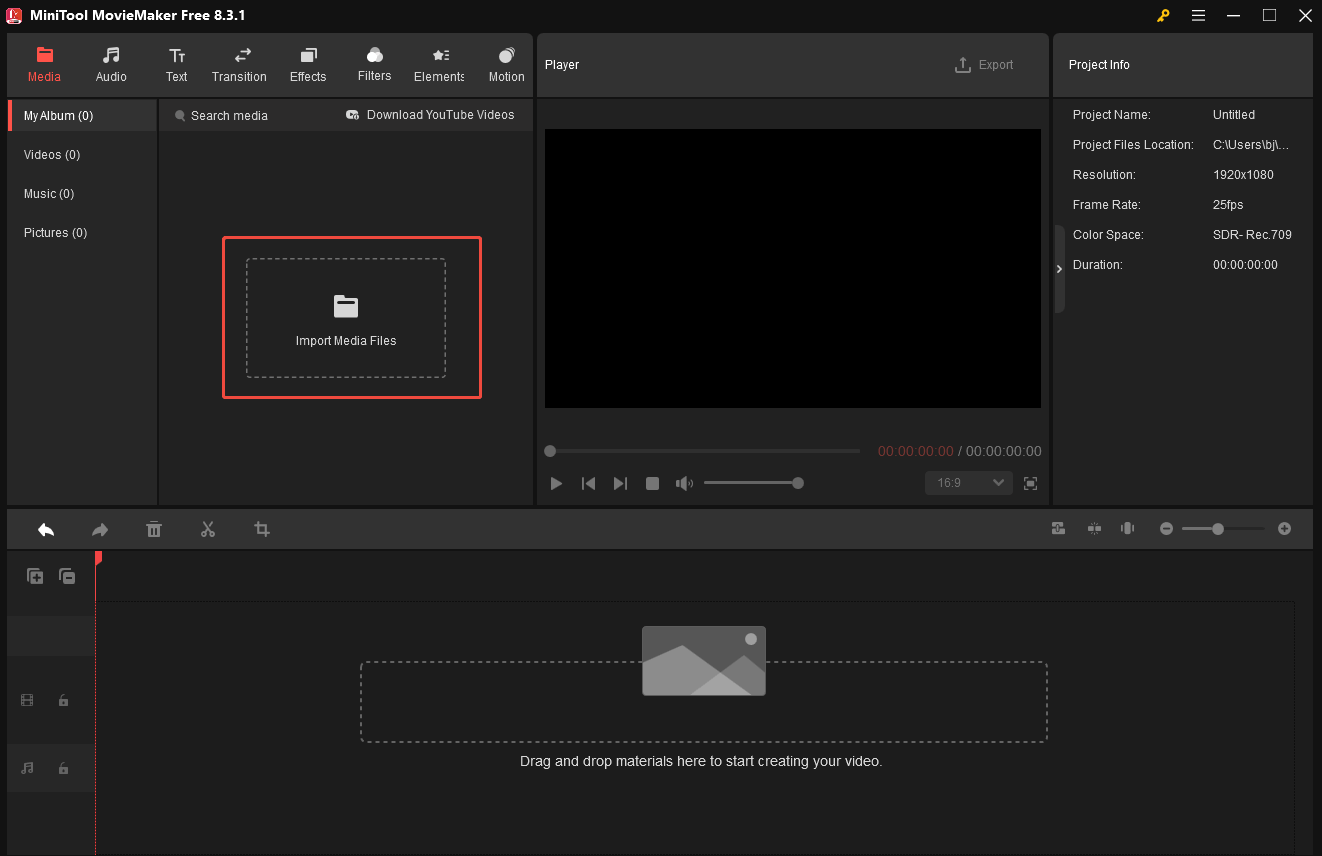The image size is (1322, 856).
Task: Click the Export button
Action: point(984,64)
